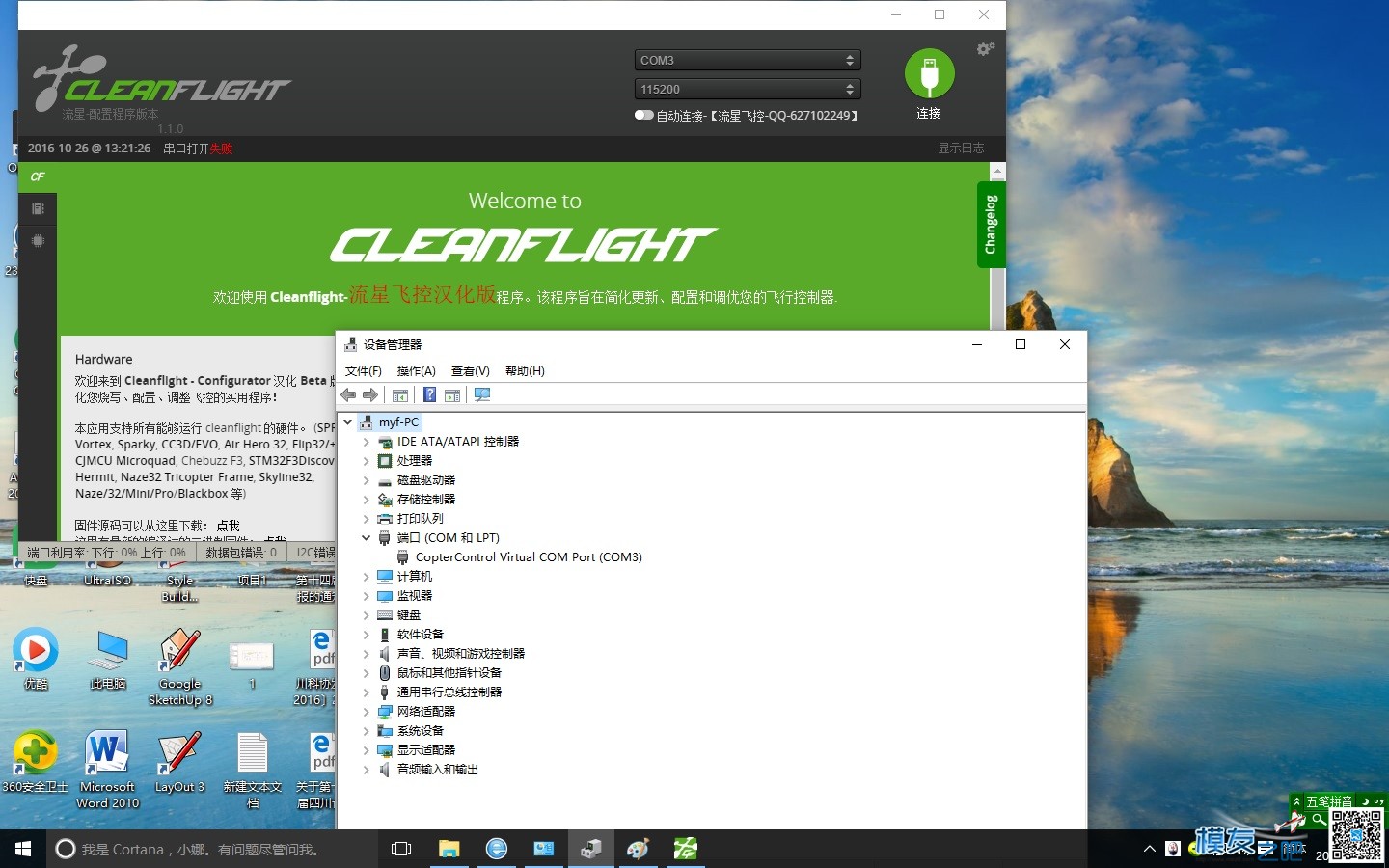The width and height of the screenshot is (1389, 868).
Task: Open the LayOut 3 desktop icon
Action: pos(180,762)
